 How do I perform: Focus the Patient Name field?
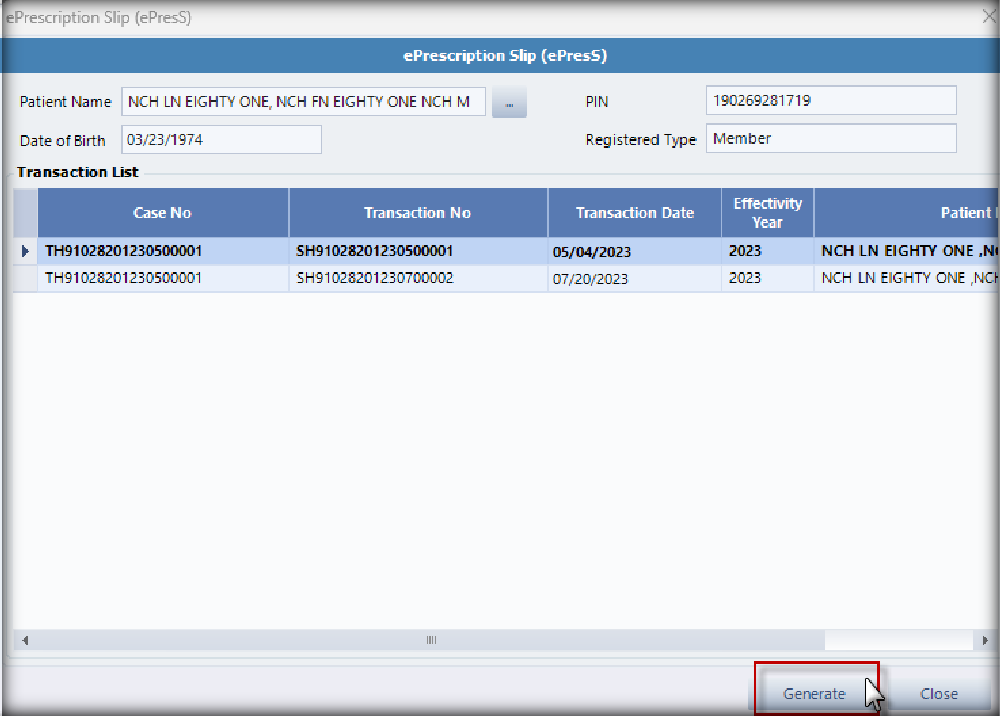tap(303, 102)
